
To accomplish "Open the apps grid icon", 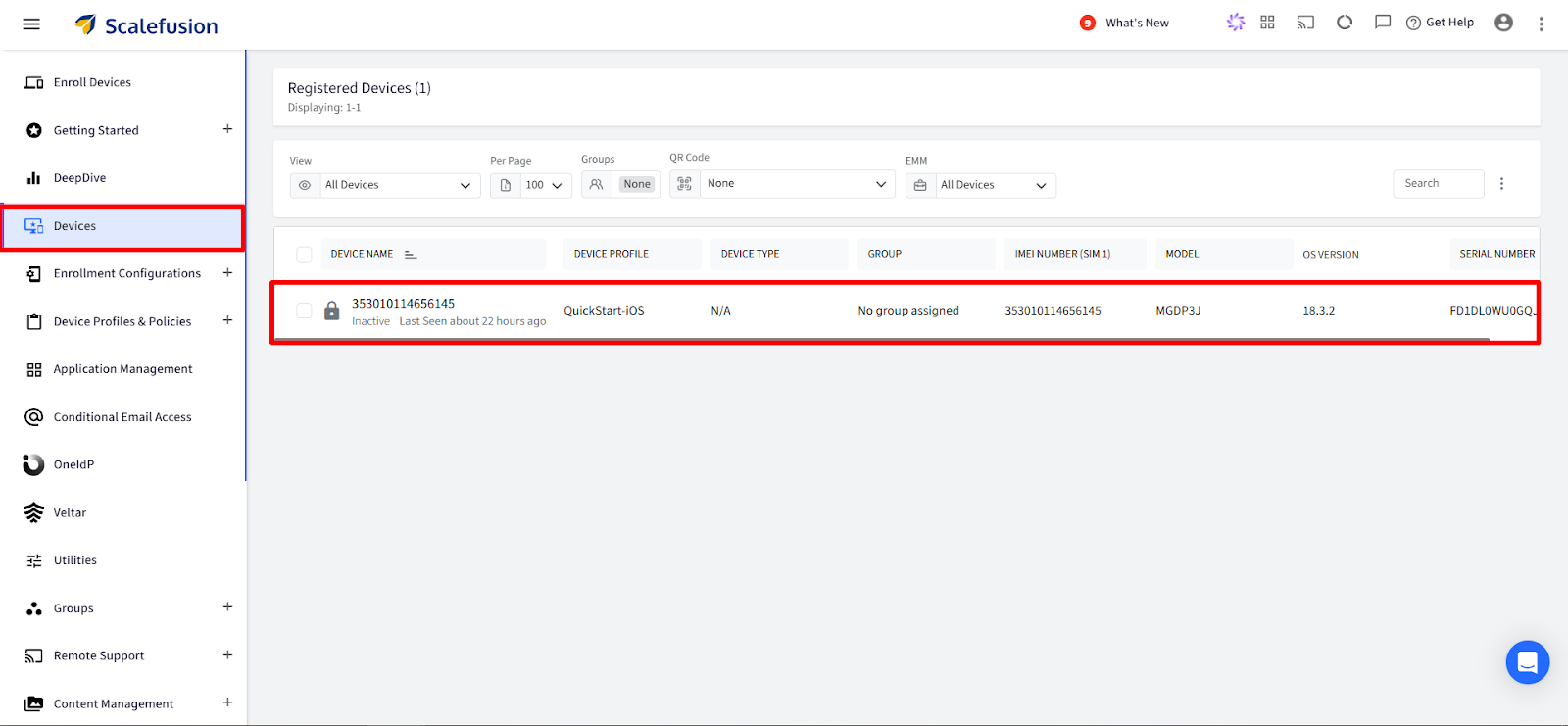I will click(x=1267, y=22).
